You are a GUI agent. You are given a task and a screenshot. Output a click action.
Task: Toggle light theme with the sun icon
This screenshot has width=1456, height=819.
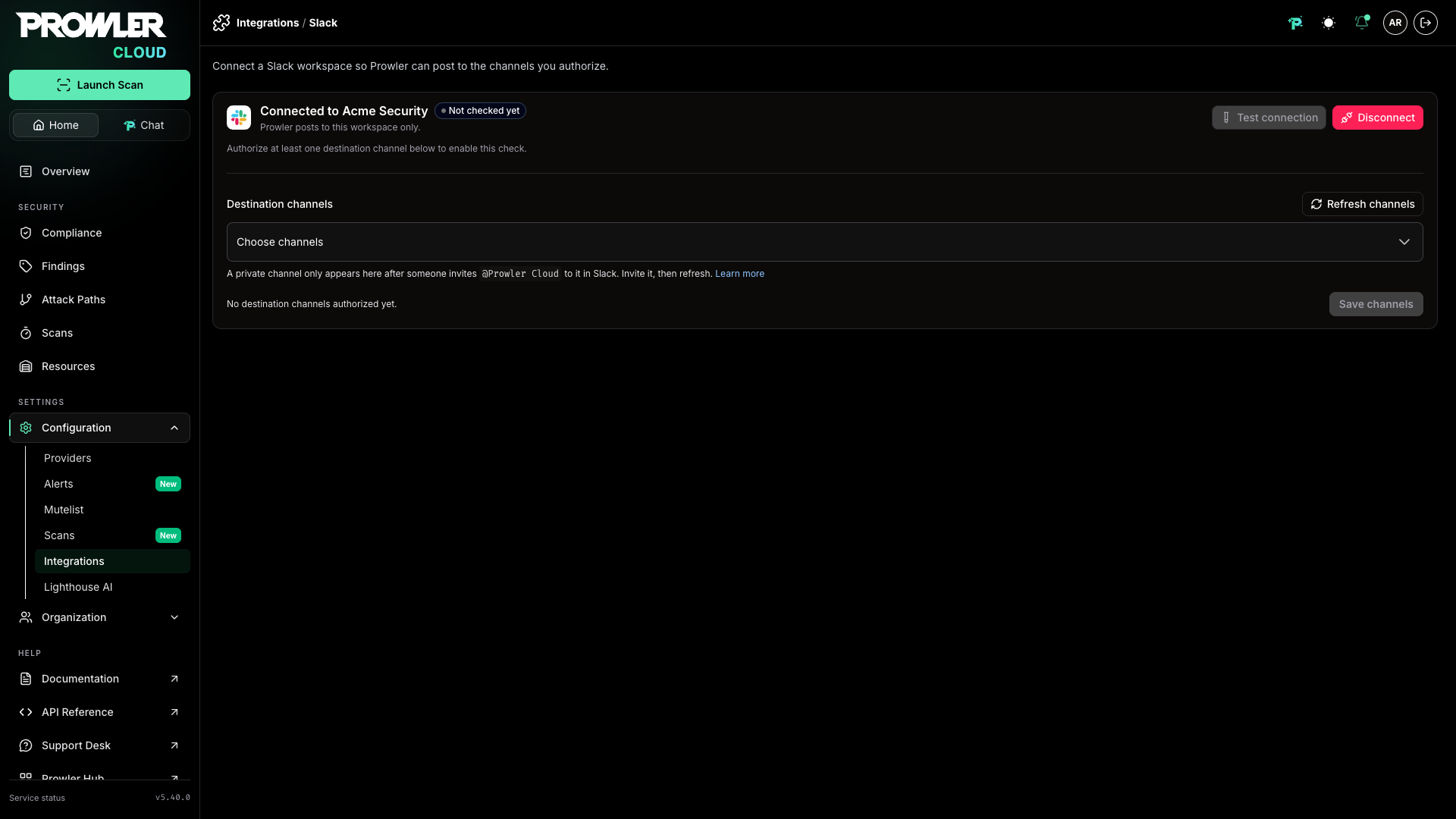(x=1329, y=23)
